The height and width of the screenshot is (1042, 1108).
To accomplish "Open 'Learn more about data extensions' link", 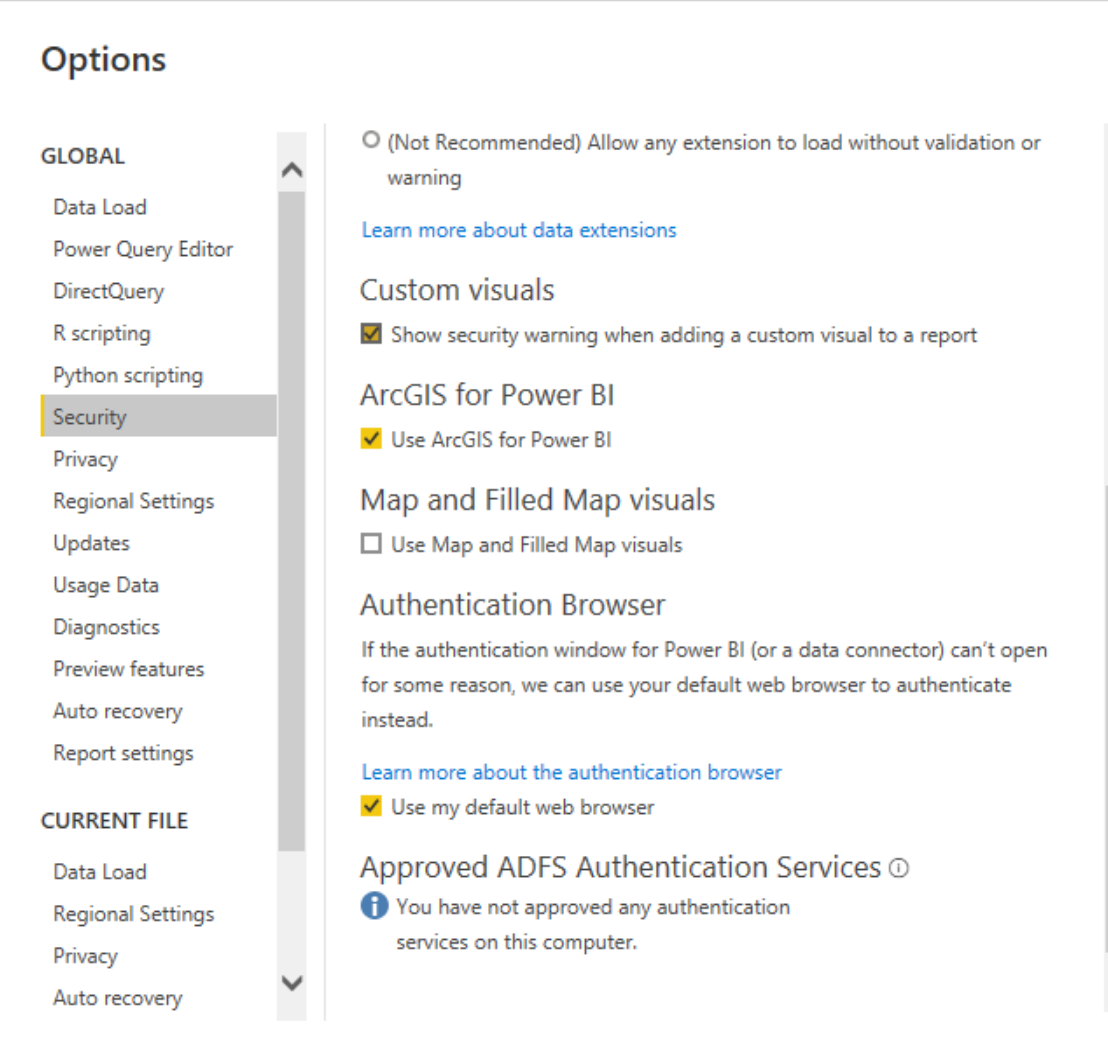I will point(519,230).
